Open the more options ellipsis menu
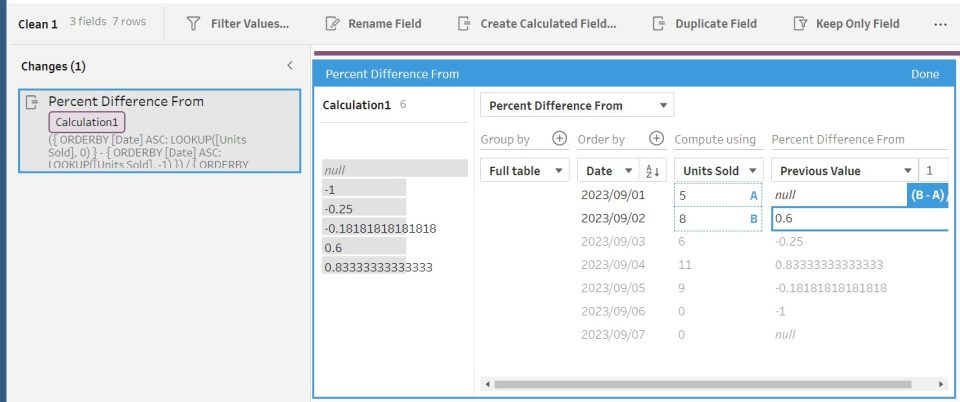This screenshot has height=402, width=960. 940,24
